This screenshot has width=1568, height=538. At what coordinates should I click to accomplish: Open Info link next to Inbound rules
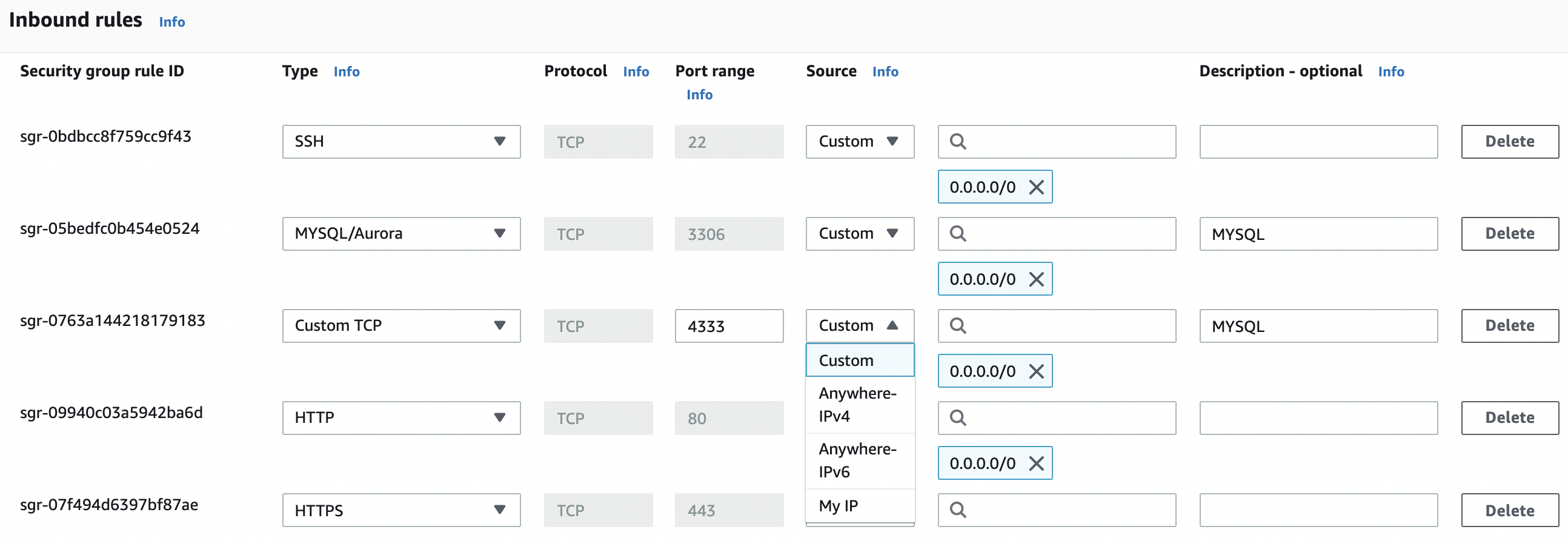pyautogui.click(x=171, y=22)
